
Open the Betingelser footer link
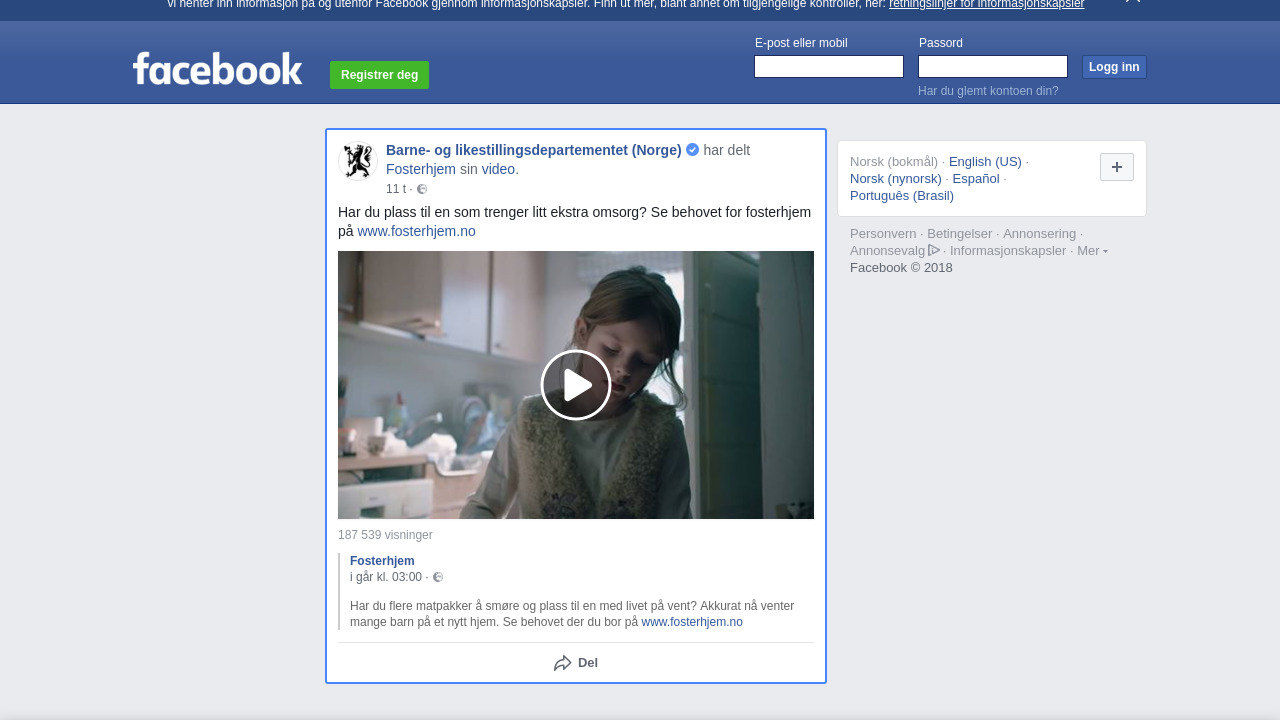960,233
